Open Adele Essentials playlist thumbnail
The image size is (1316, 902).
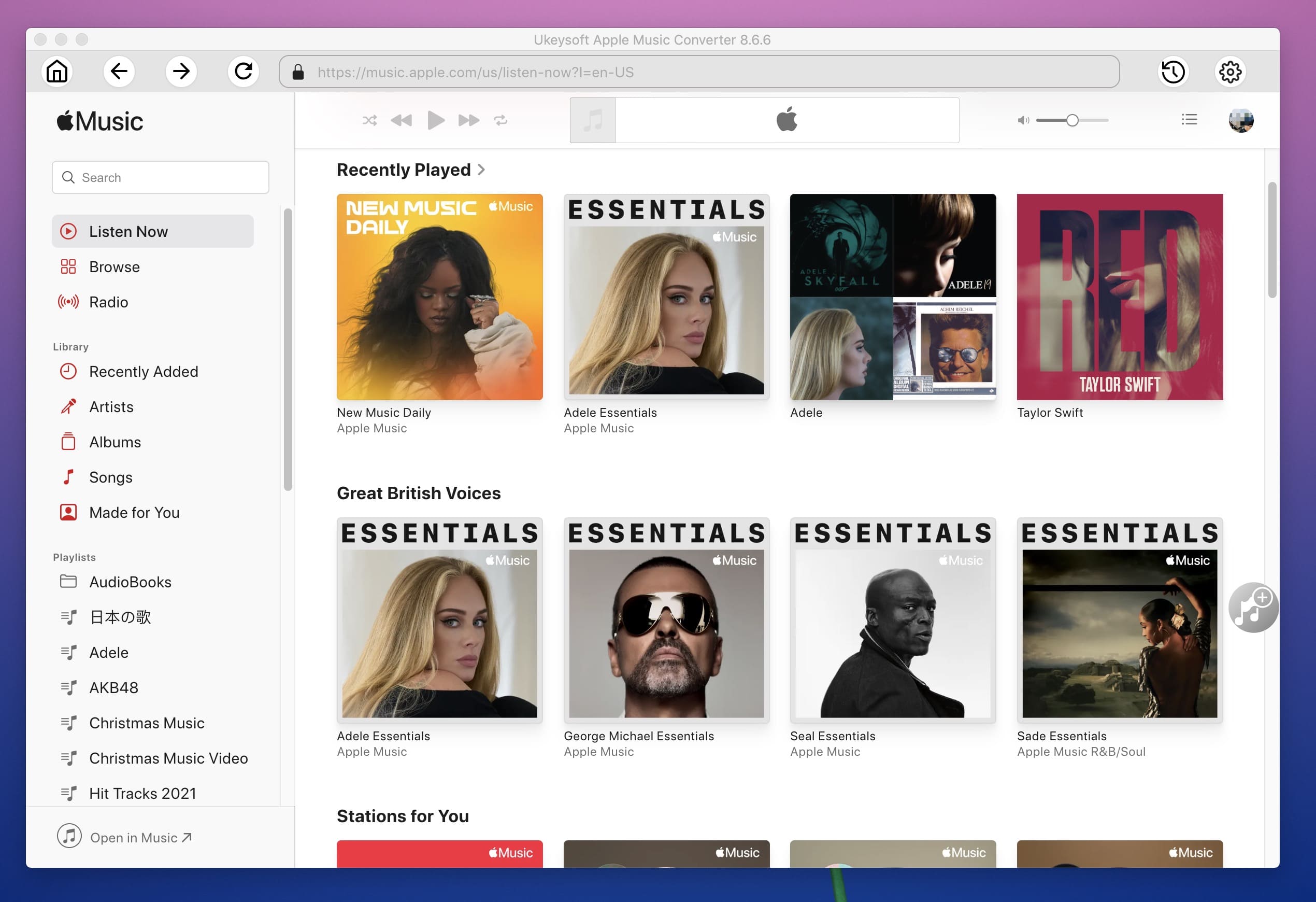[666, 296]
